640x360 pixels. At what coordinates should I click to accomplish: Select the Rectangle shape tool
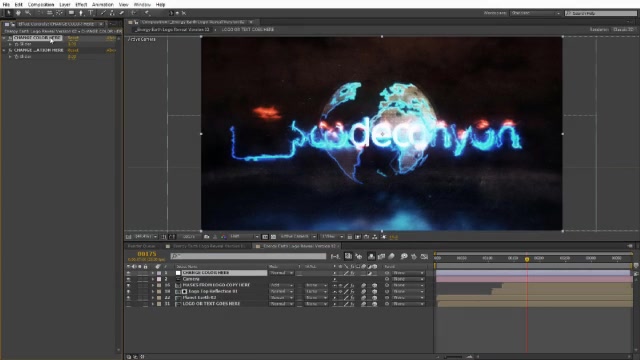(71, 13)
